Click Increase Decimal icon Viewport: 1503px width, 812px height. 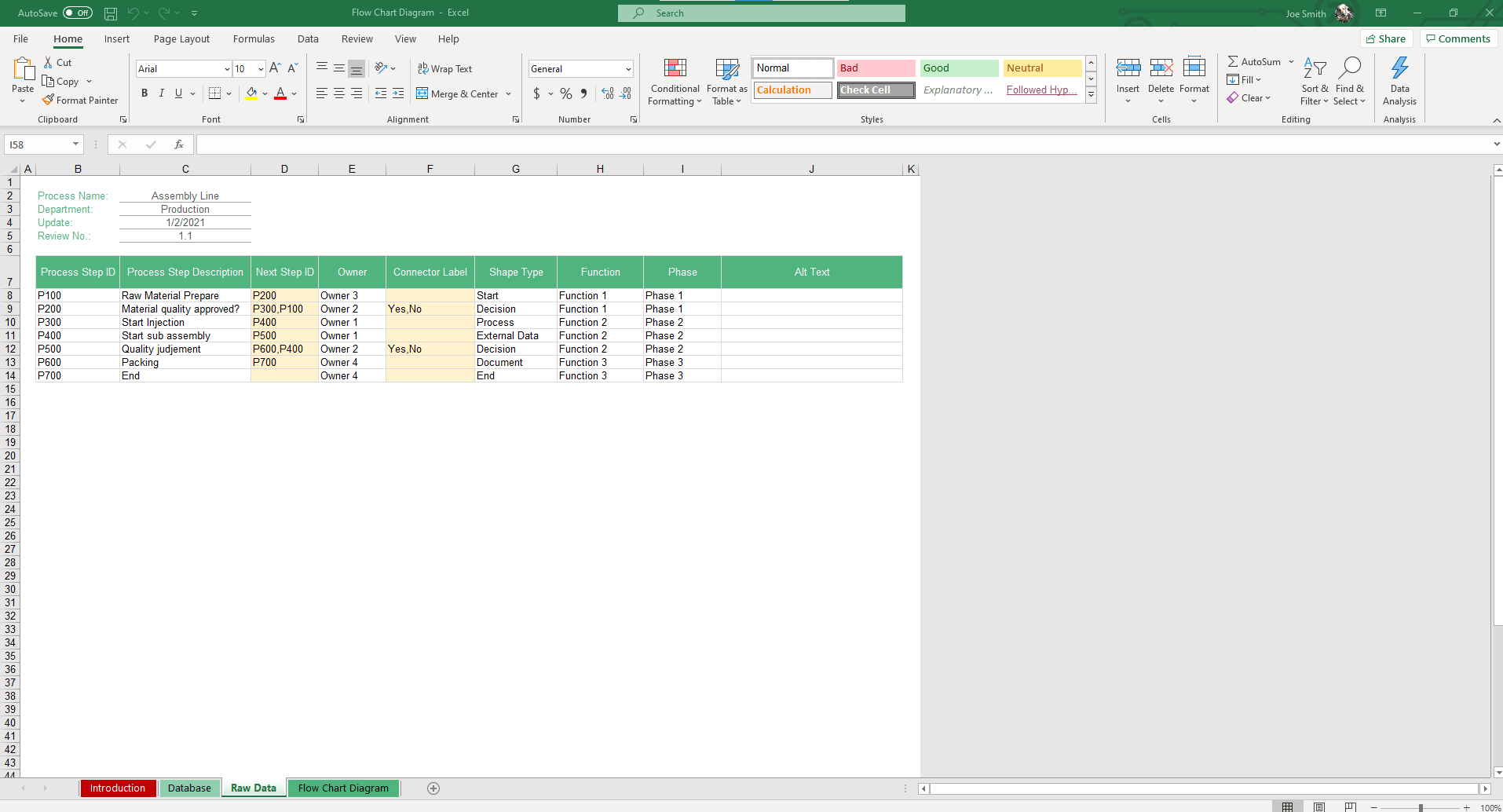coord(608,93)
